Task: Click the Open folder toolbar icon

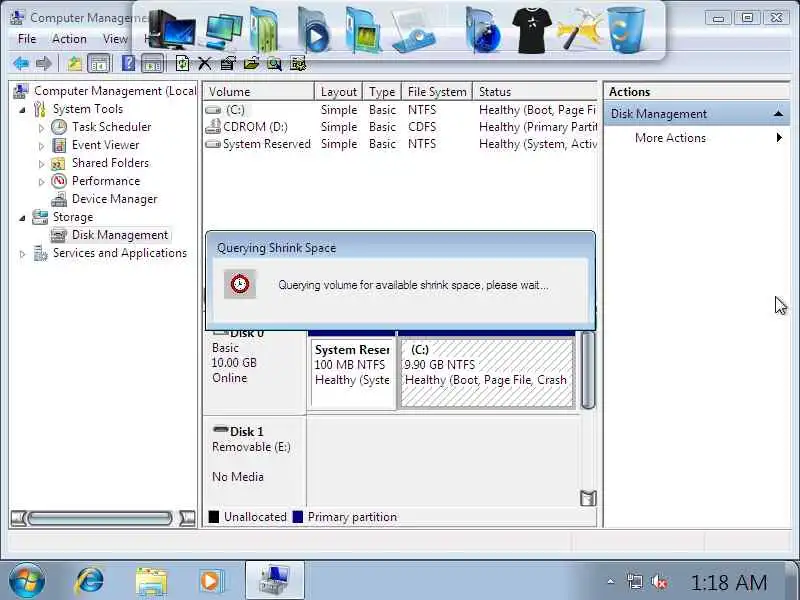Action: [x=251, y=64]
